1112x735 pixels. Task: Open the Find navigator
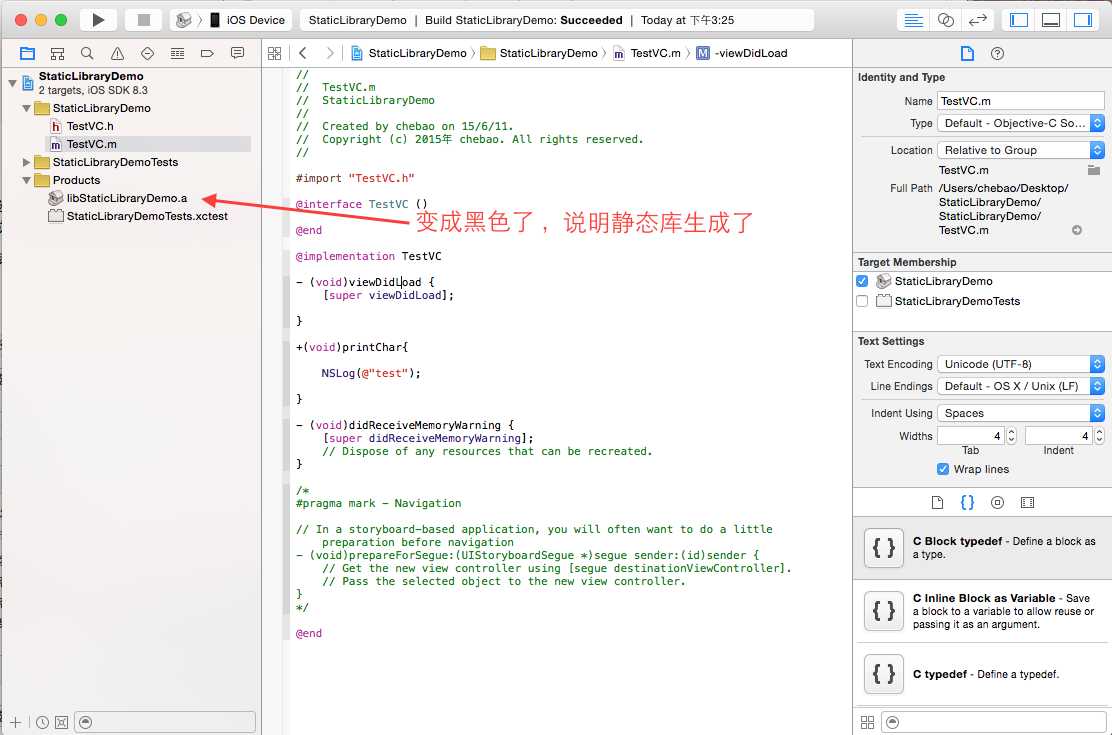click(87, 53)
